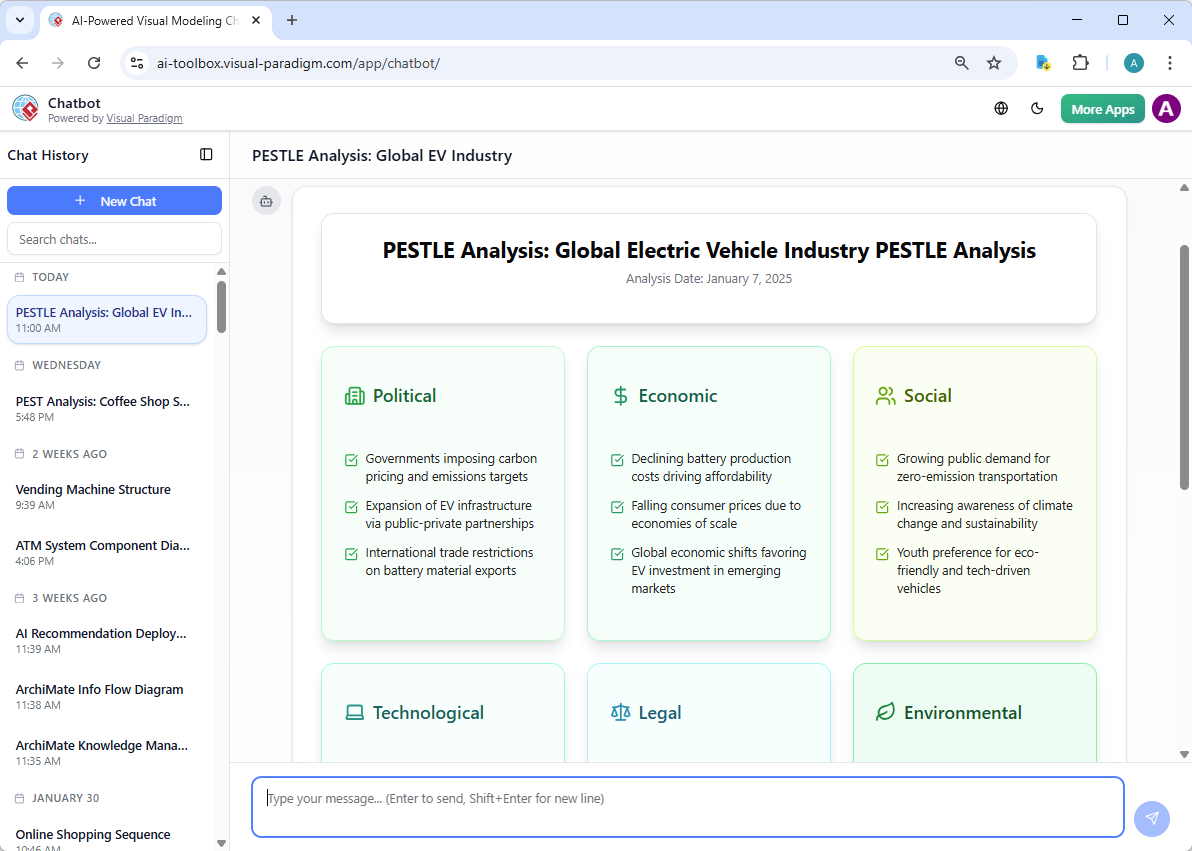The width and height of the screenshot is (1192, 851).
Task: Open the account avatar icon labeled A
Action: coord(1166,108)
